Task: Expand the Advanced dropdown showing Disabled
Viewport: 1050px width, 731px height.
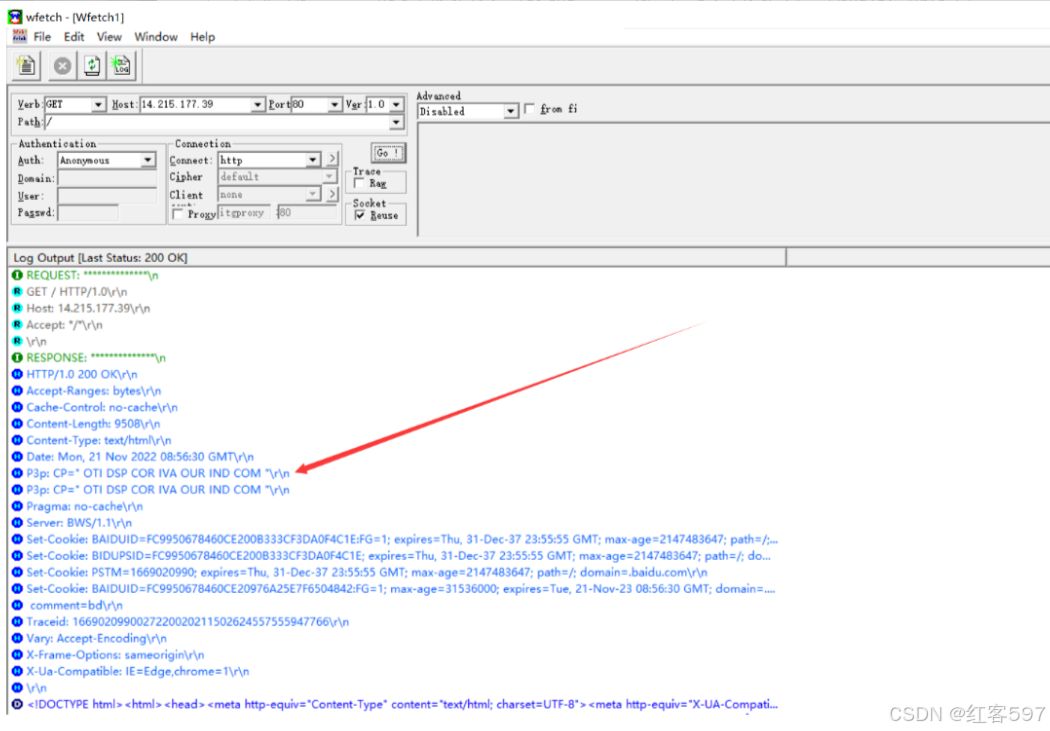Action: coord(511,111)
